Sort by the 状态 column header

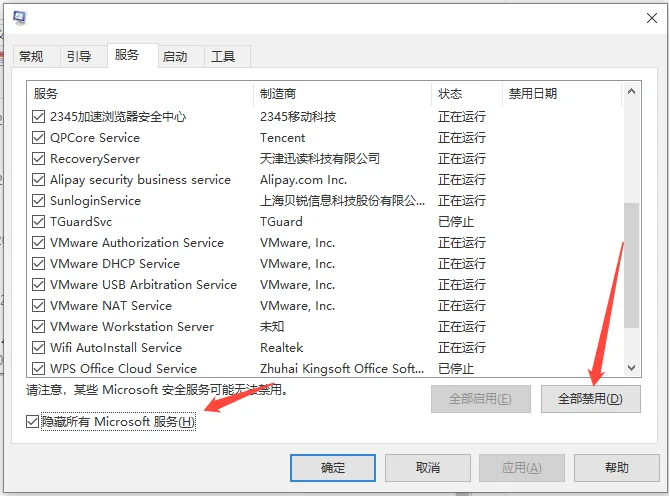(x=467, y=94)
